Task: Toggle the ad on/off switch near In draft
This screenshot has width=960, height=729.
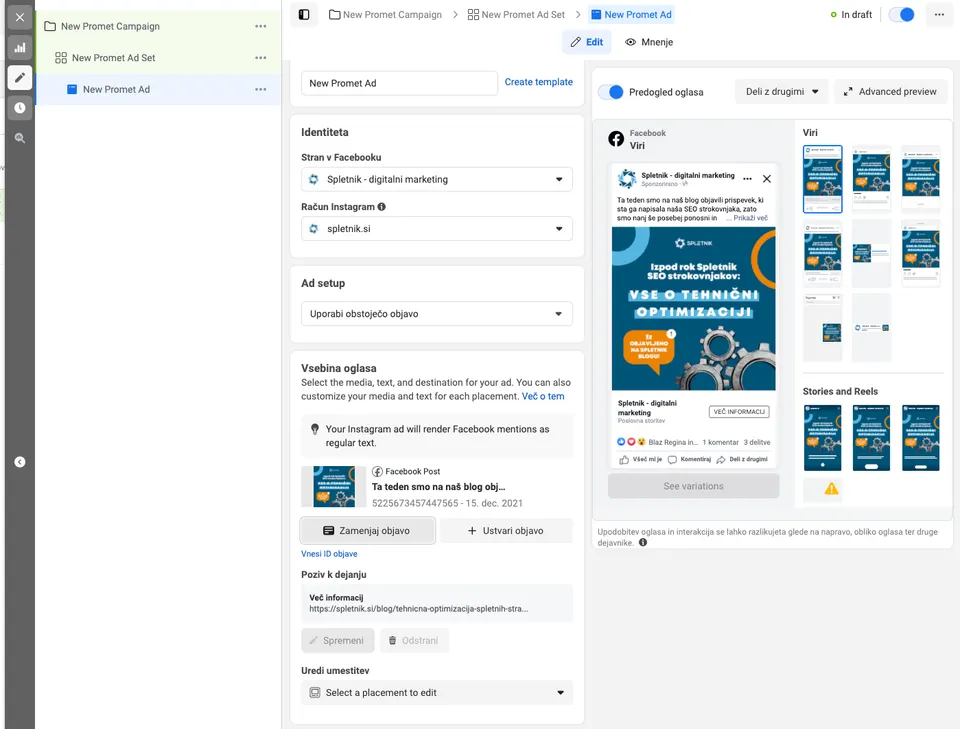Action: [902, 15]
